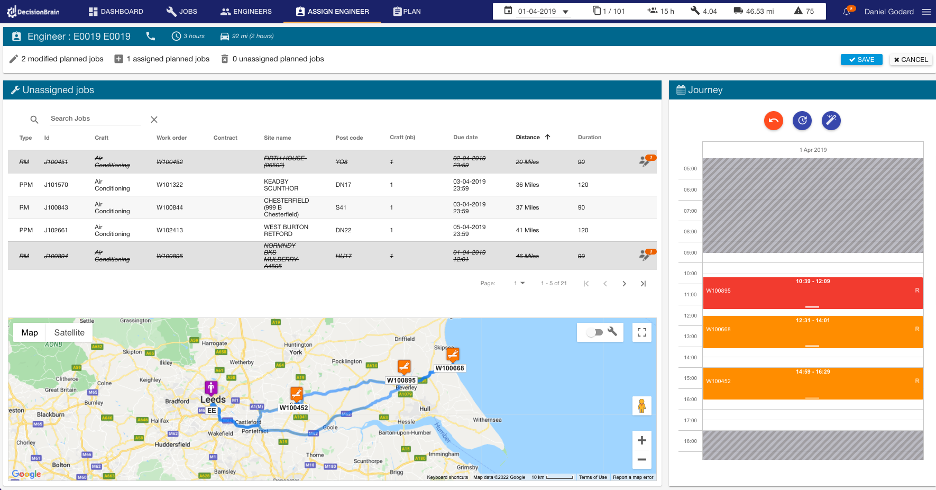Click the Cancel button
The height and width of the screenshot is (490, 936).
911,60
